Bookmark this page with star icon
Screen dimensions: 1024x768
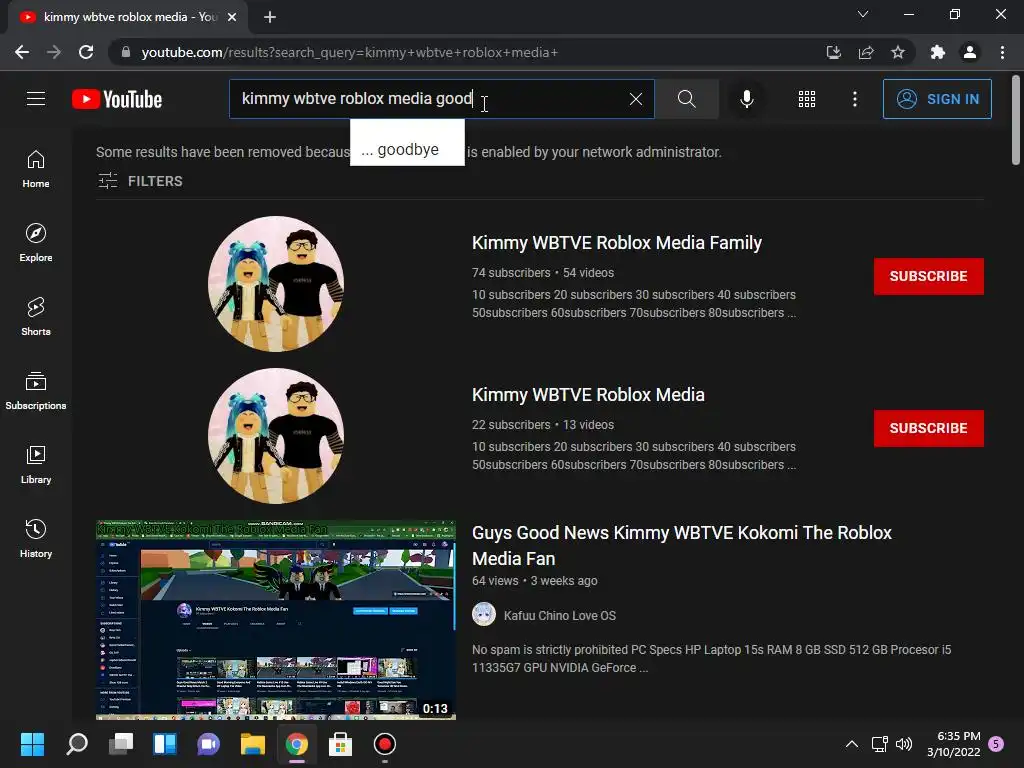pyautogui.click(x=898, y=52)
